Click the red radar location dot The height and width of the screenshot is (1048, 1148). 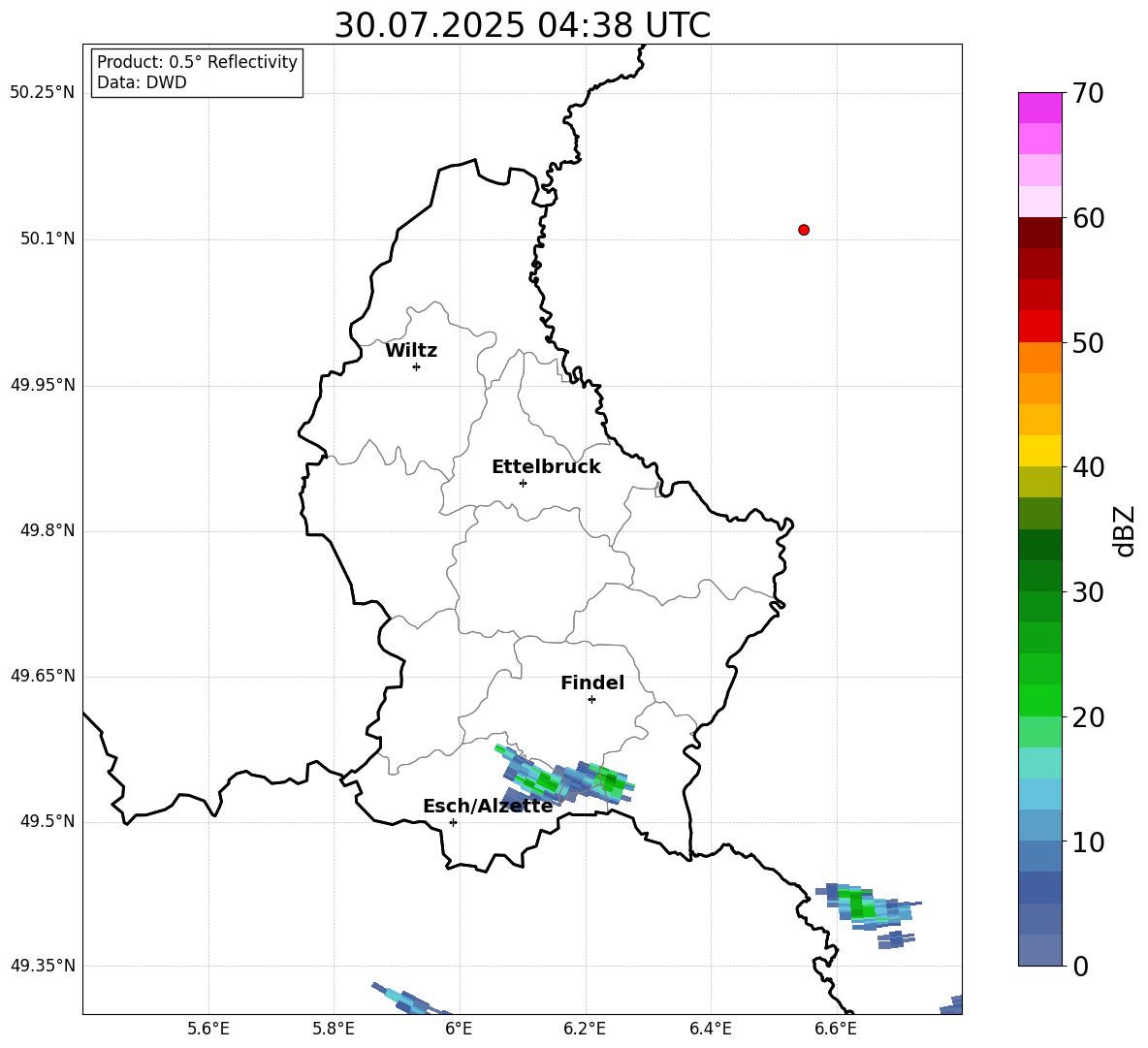click(803, 230)
